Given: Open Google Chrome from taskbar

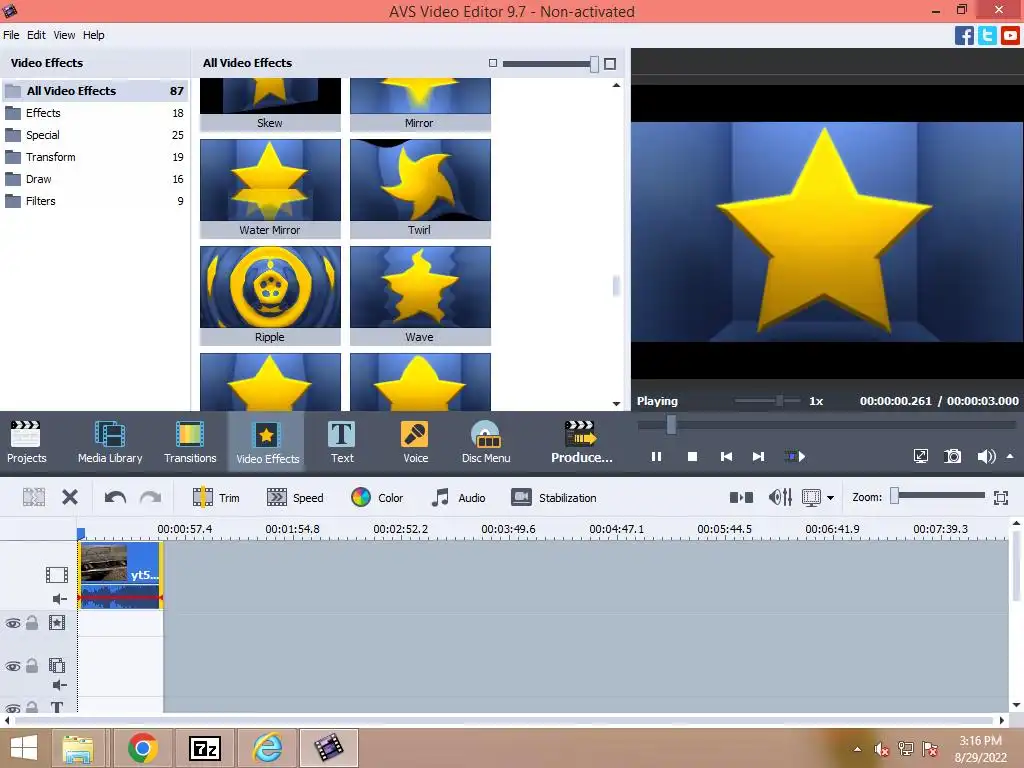Looking at the screenshot, I should click(142, 748).
